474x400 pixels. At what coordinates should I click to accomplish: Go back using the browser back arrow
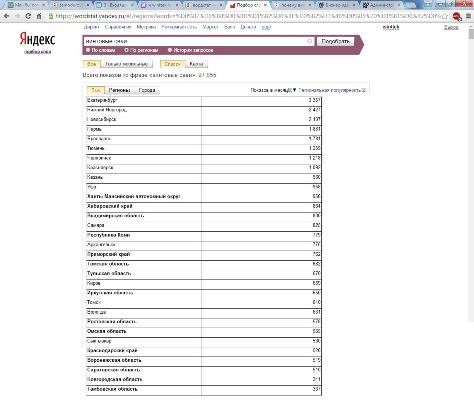pyautogui.click(x=7, y=16)
